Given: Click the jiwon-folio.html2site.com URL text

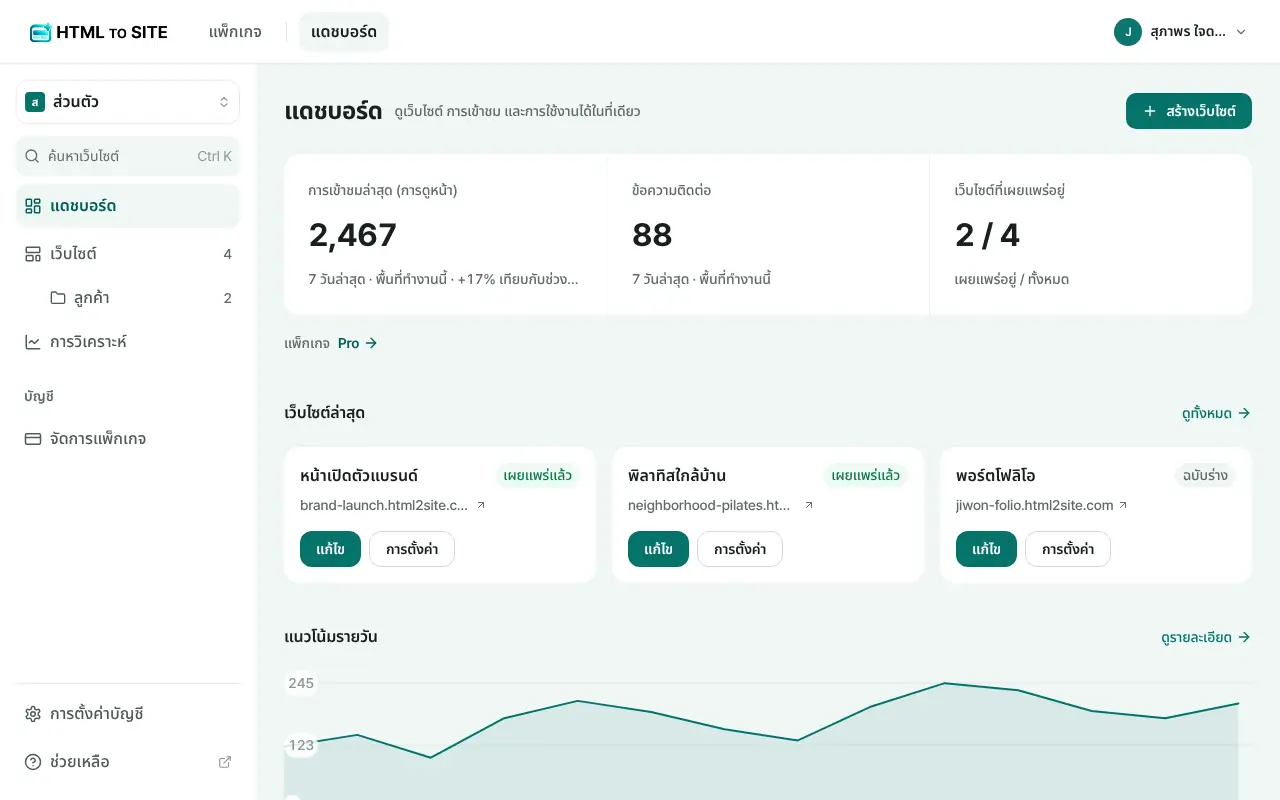Looking at the screenshot, I should click(x=1035, y=505).
